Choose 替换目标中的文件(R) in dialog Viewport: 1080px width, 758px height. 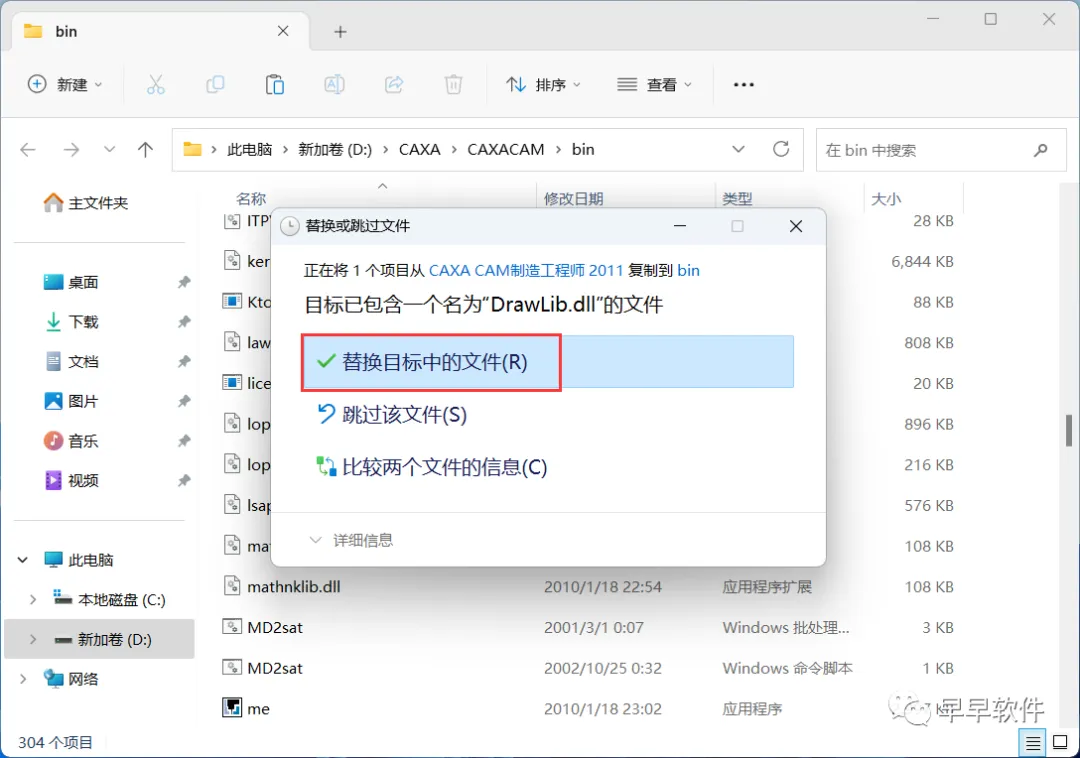[548, 362]
